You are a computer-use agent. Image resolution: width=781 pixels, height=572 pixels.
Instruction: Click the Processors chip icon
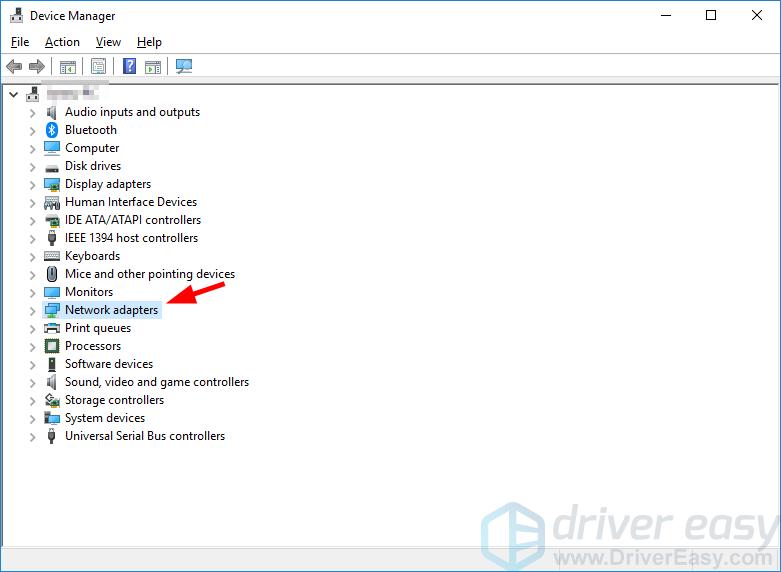(52, 346)
